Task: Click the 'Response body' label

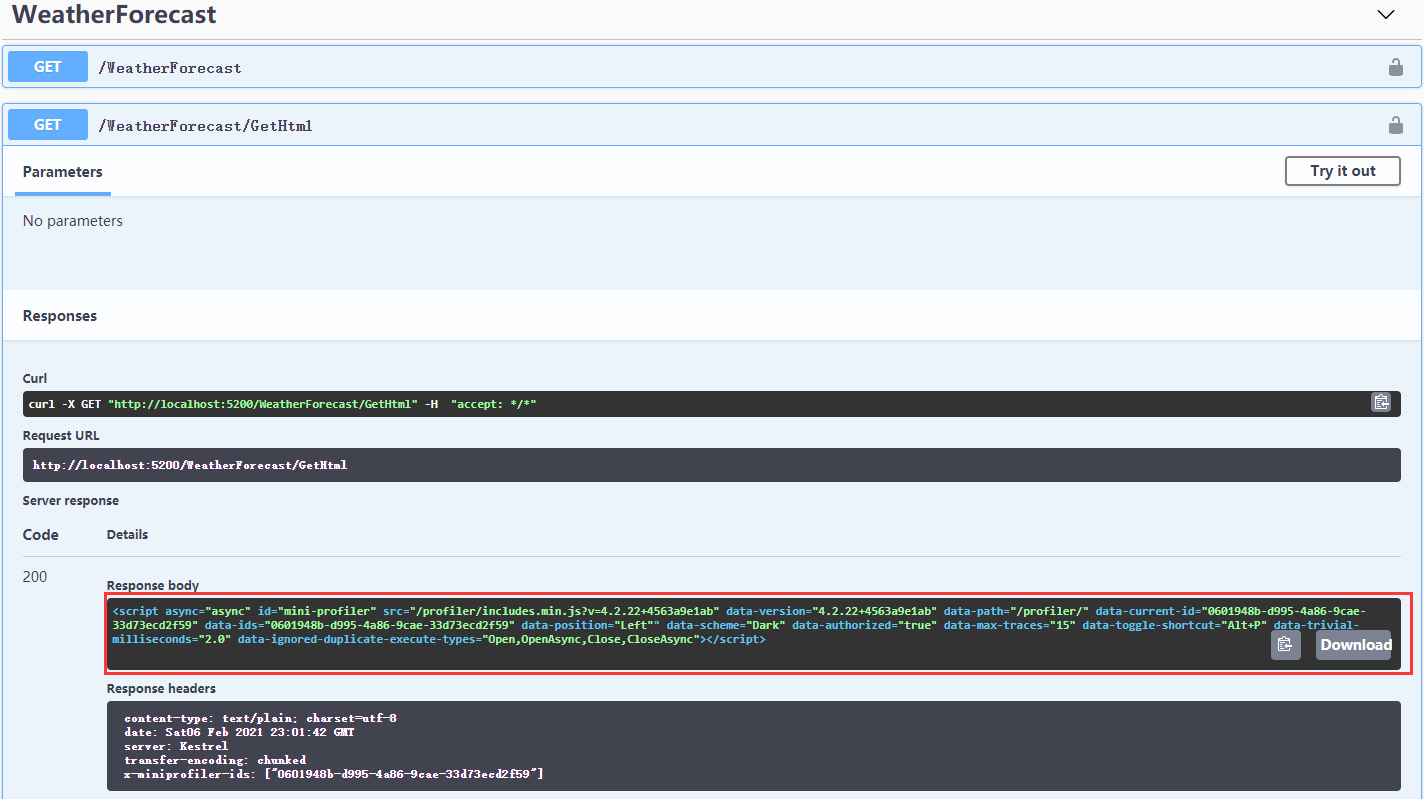Action: click(x=153, y=585)
